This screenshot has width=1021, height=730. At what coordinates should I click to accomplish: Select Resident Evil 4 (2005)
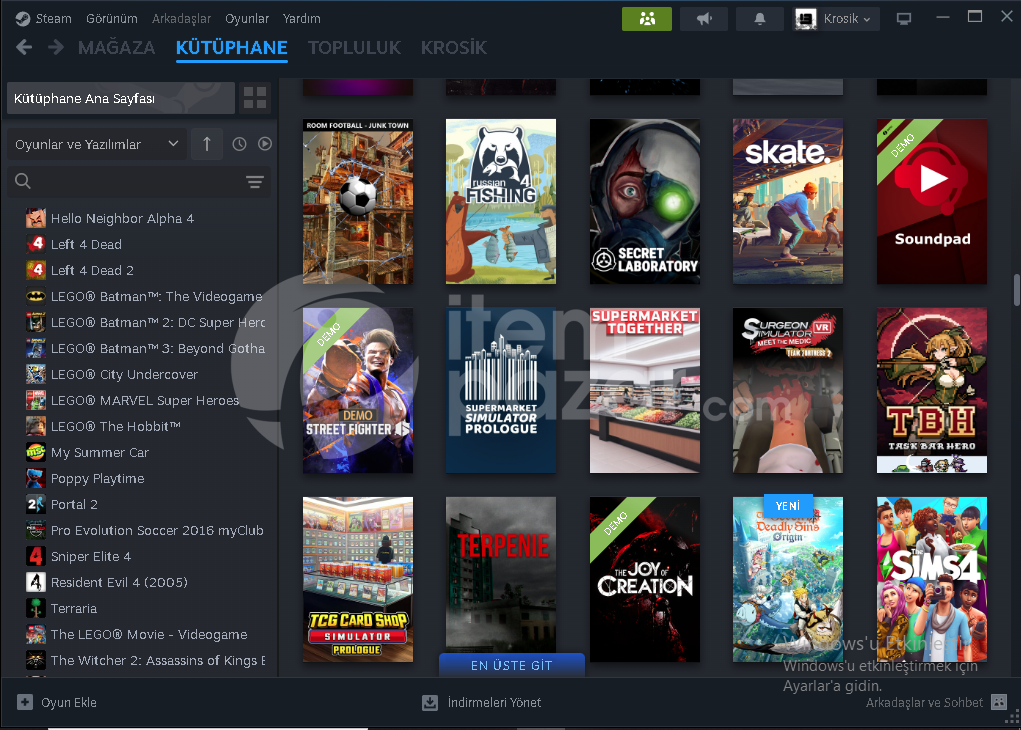pos(145,582)
